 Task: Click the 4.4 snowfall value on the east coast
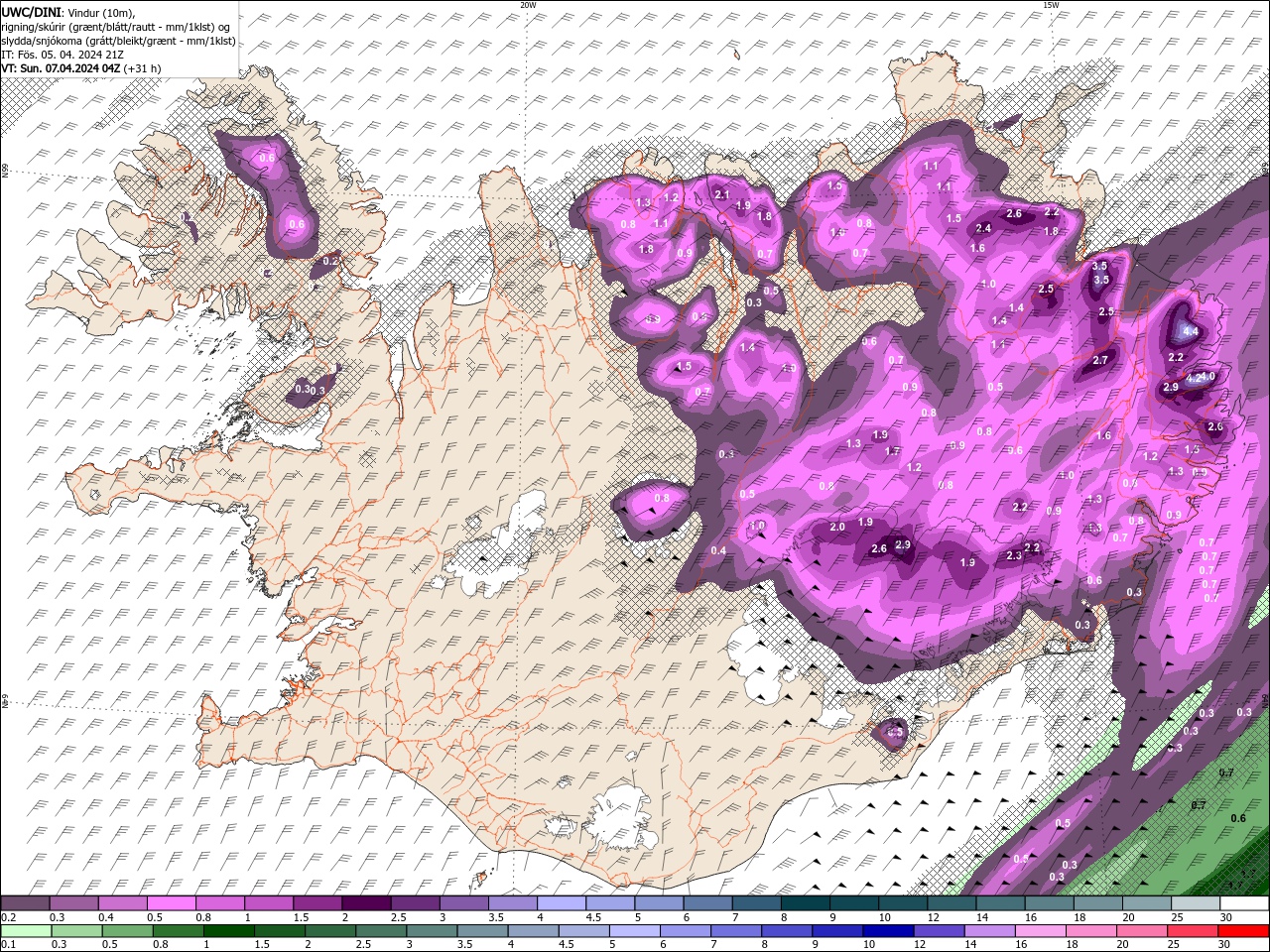tap(1191, 331)
